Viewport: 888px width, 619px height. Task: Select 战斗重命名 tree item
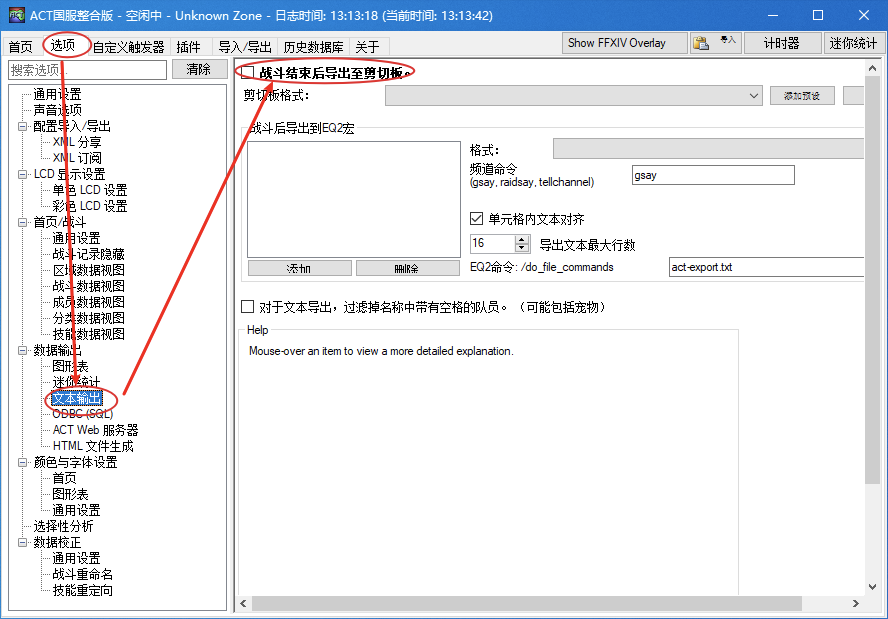[83, 574]
